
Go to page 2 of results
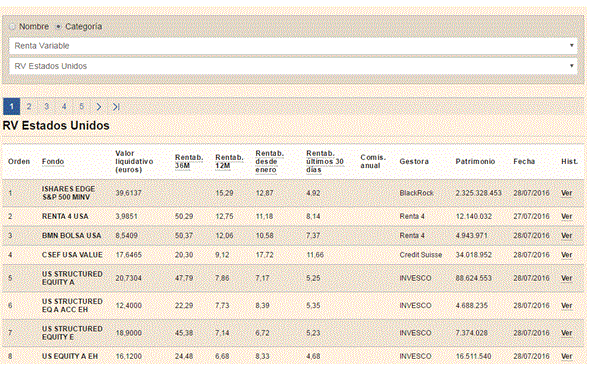point(29,106)
